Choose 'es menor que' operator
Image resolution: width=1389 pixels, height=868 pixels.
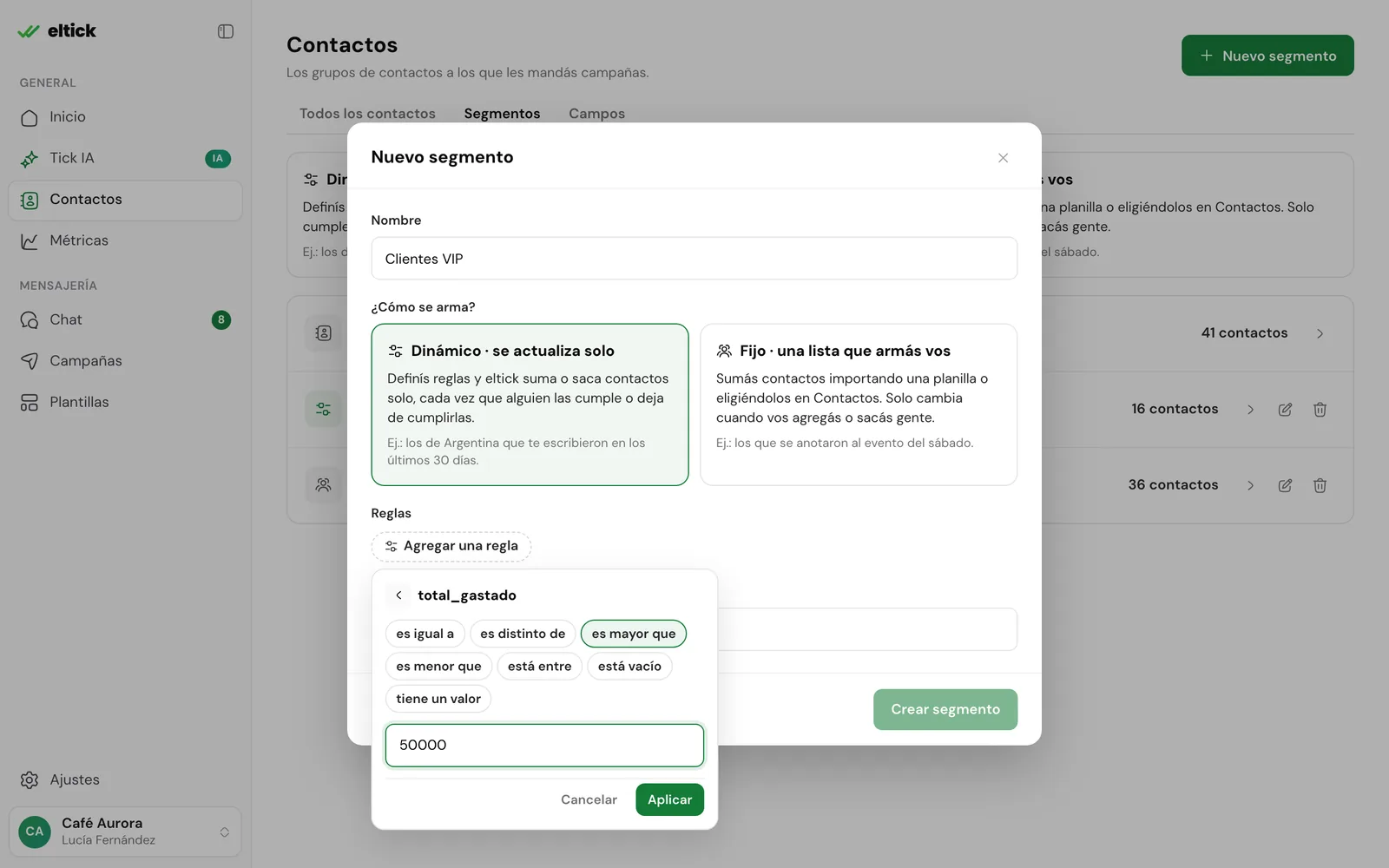tap(438, 667)
